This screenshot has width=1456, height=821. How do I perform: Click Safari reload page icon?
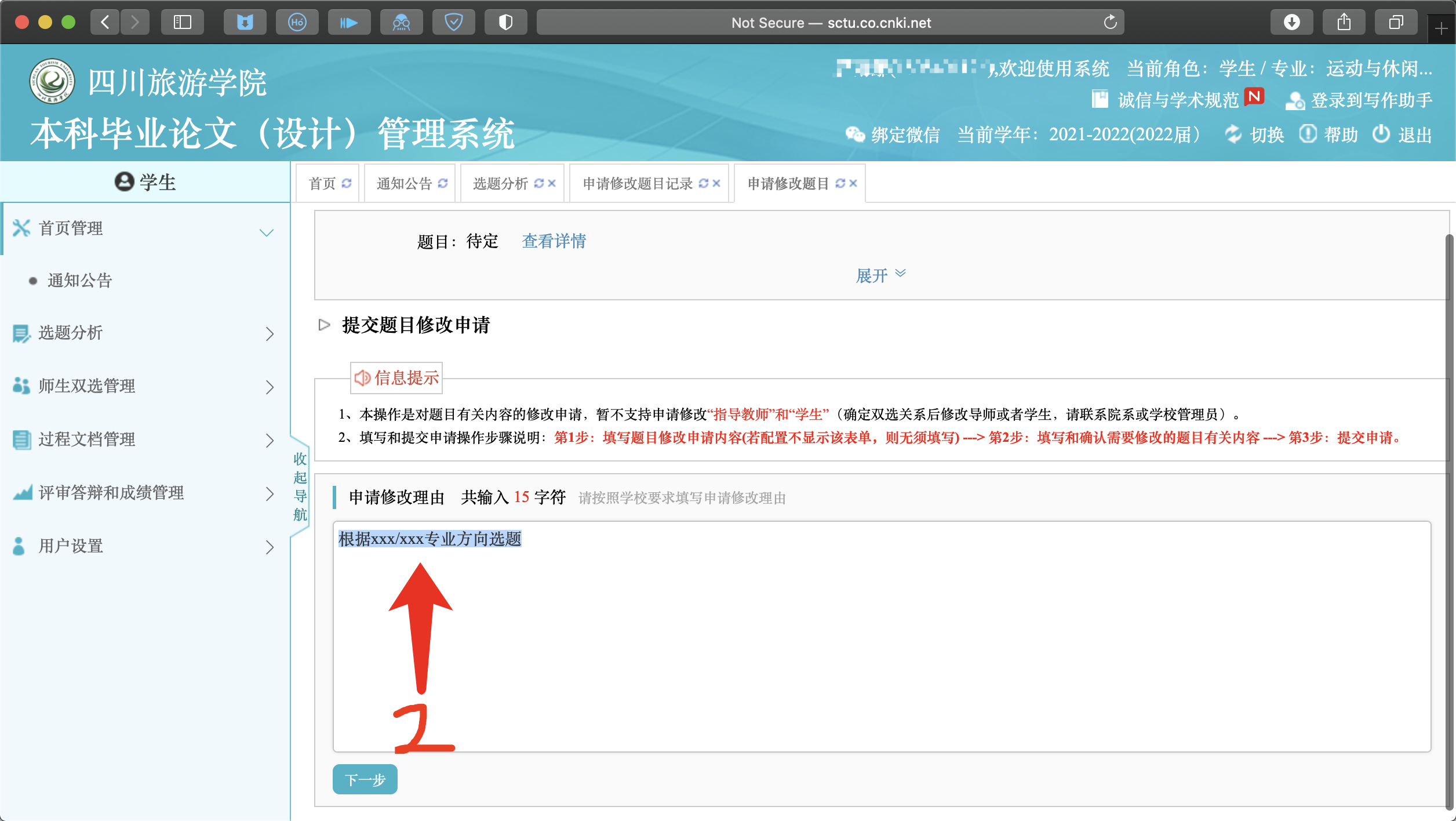1110,23
